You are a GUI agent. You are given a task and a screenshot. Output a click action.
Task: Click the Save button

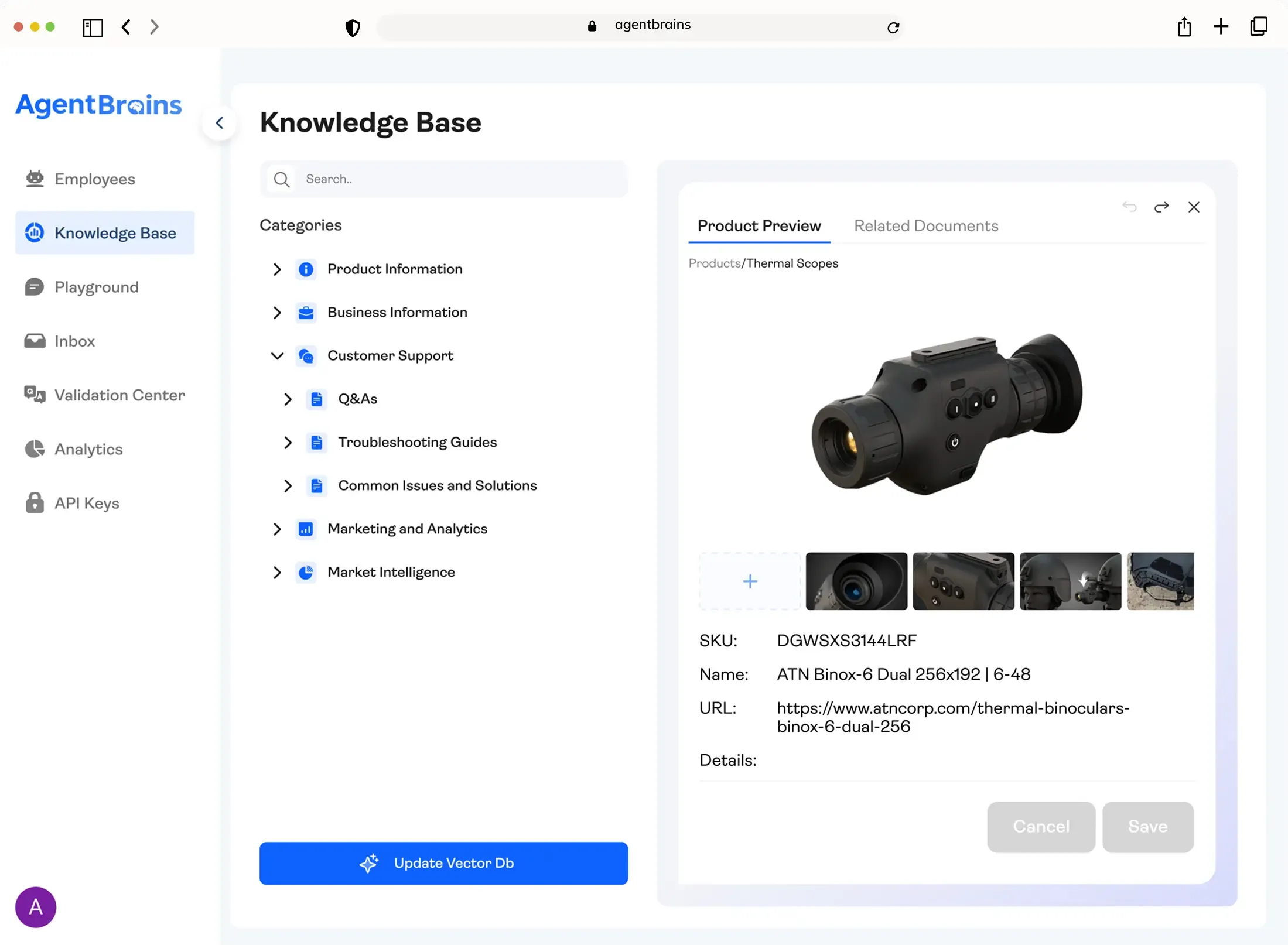(x=1147, y=827)
